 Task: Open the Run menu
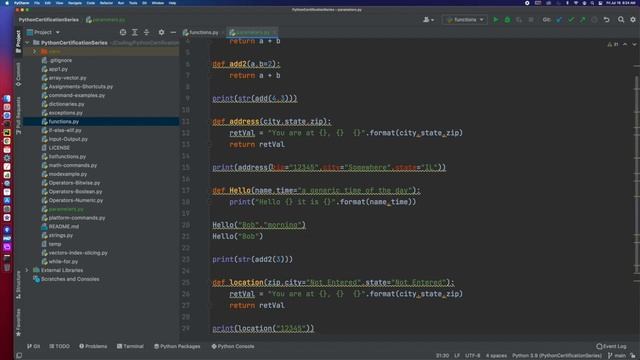121,3
